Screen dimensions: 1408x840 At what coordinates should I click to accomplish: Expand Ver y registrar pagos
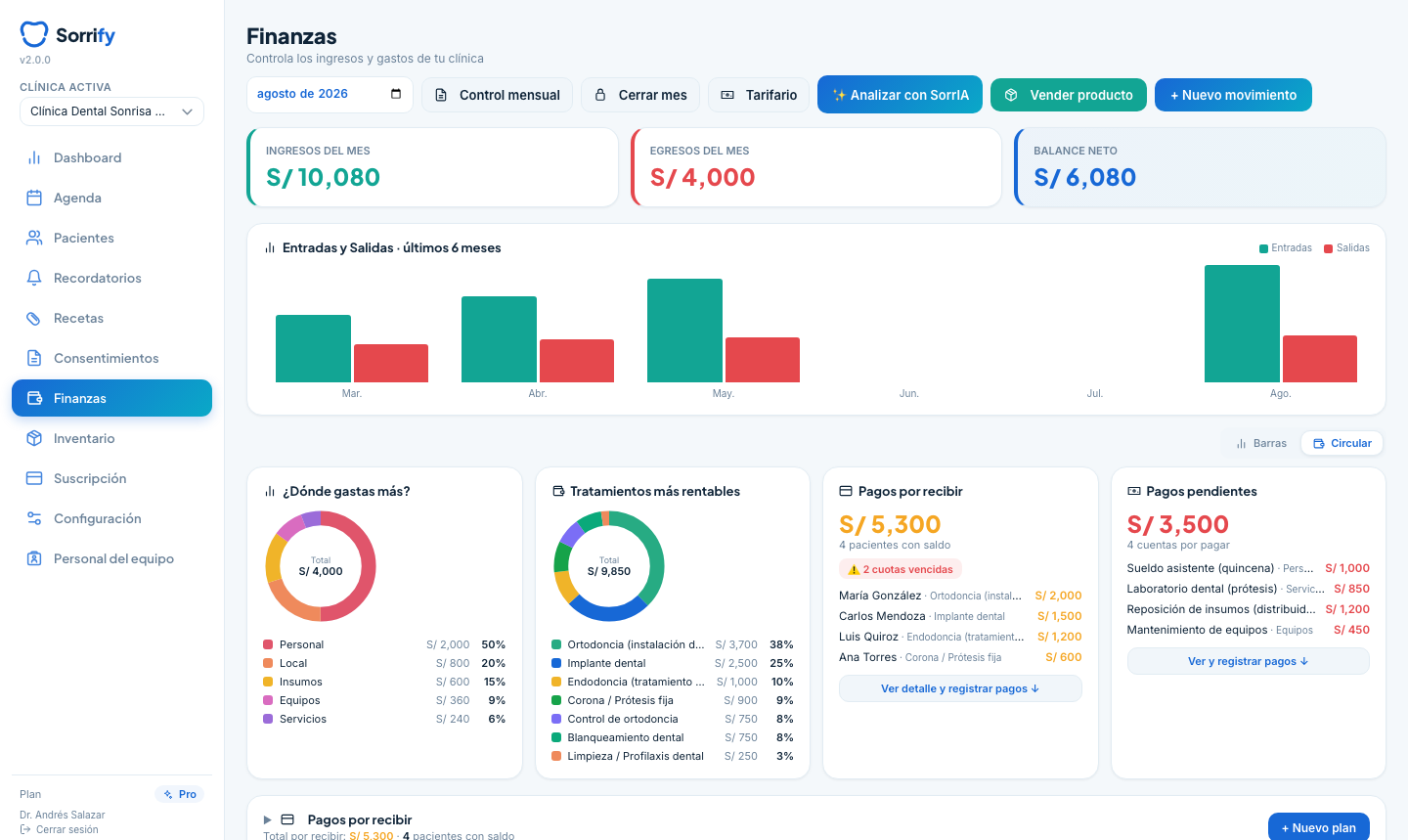[1248, 661]
